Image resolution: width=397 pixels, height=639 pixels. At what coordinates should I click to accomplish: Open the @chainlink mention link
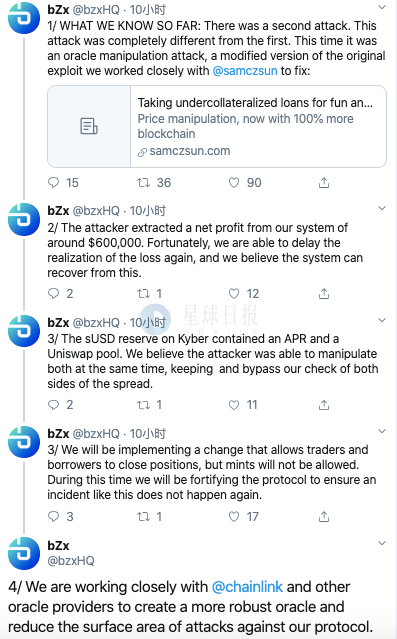(x=247, y=587)
